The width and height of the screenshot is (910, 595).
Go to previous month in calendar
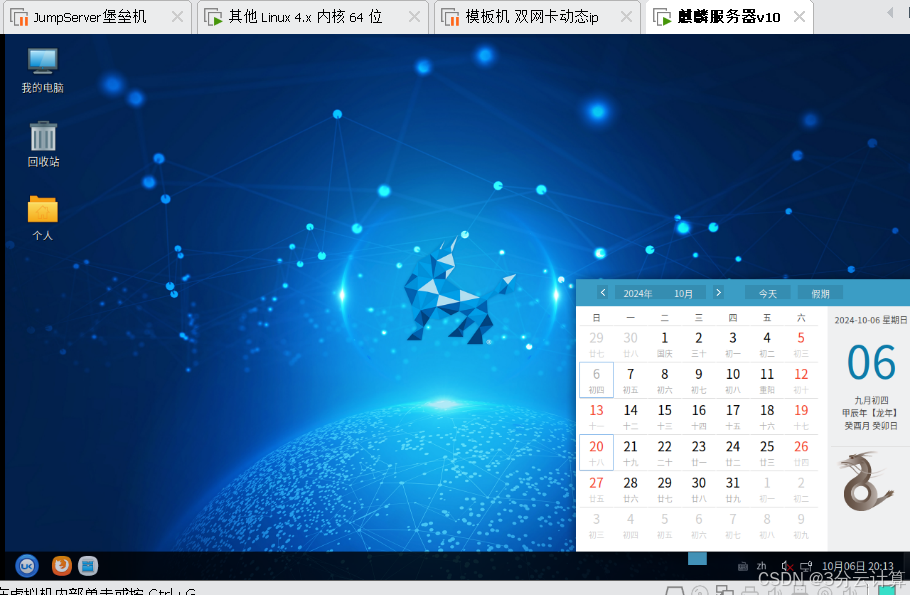pos(603,293)
